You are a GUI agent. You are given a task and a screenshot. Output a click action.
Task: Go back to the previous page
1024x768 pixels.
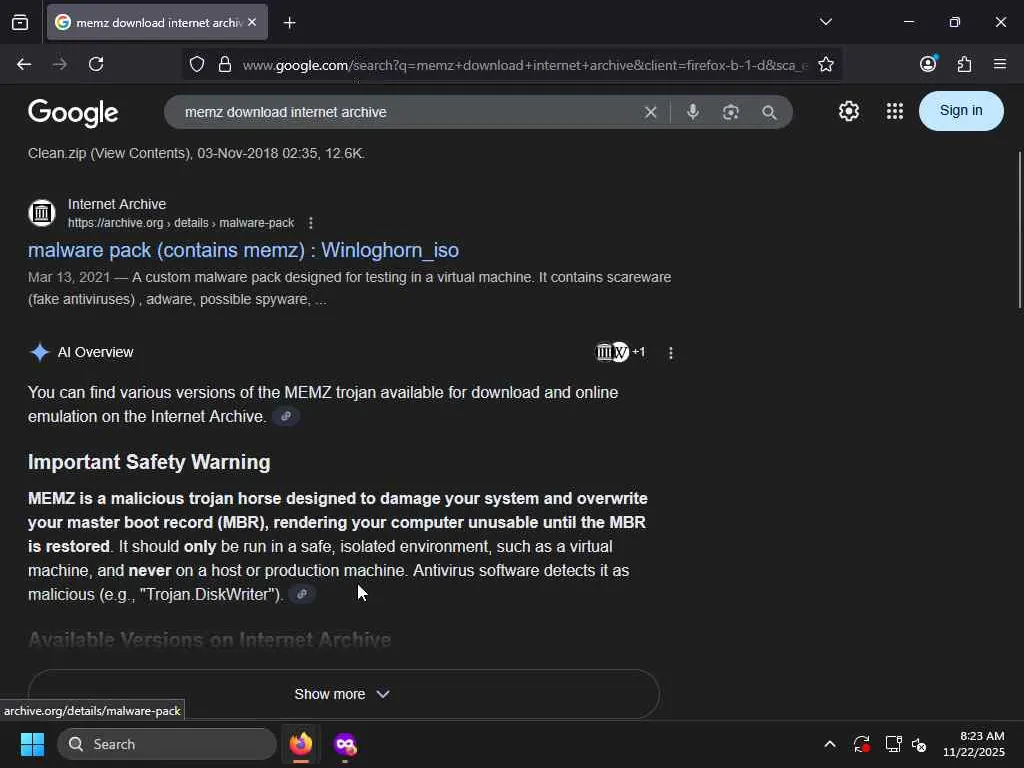pyautogui.click(x=24, y=64)
